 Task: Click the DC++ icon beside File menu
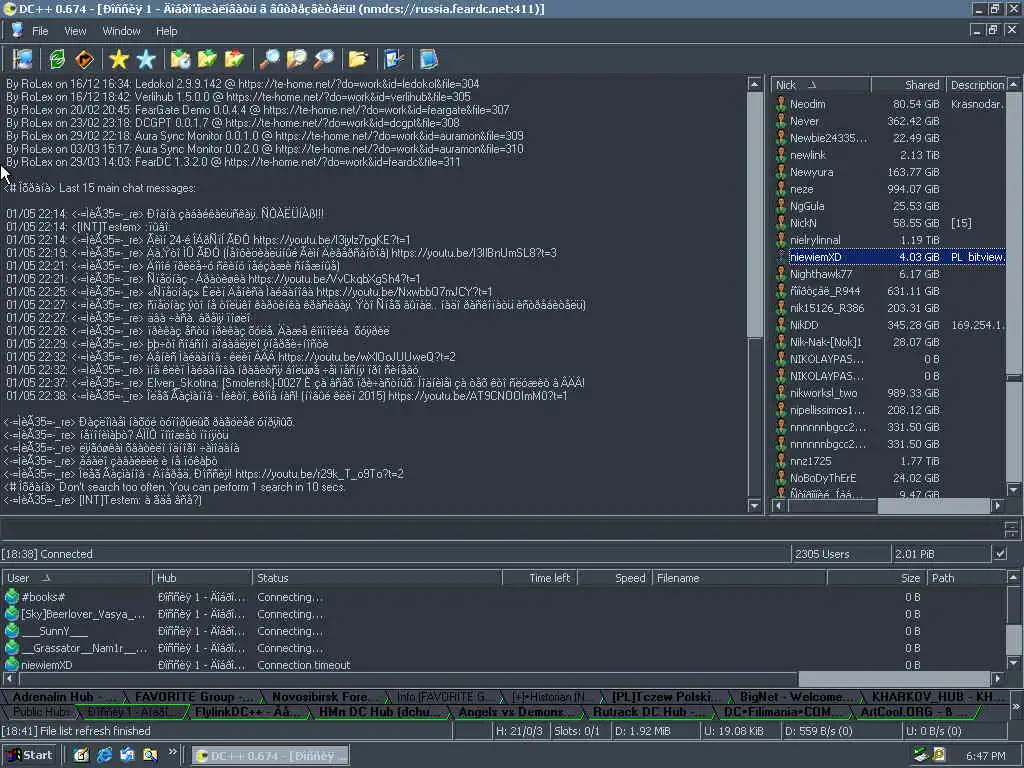point(17,30)
